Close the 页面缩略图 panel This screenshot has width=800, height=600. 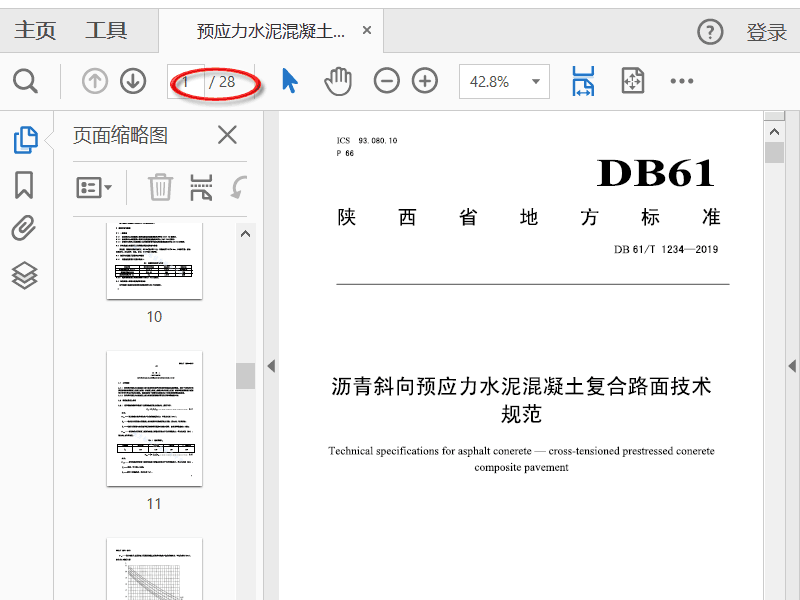point(227,135)
